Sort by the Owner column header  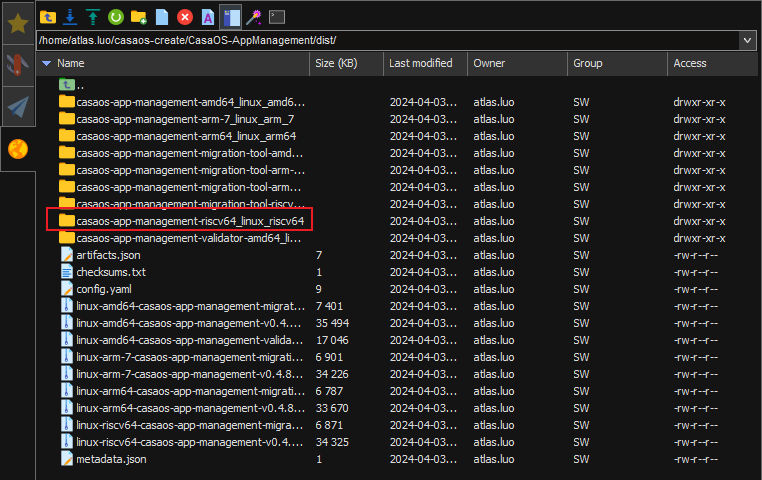517,63
